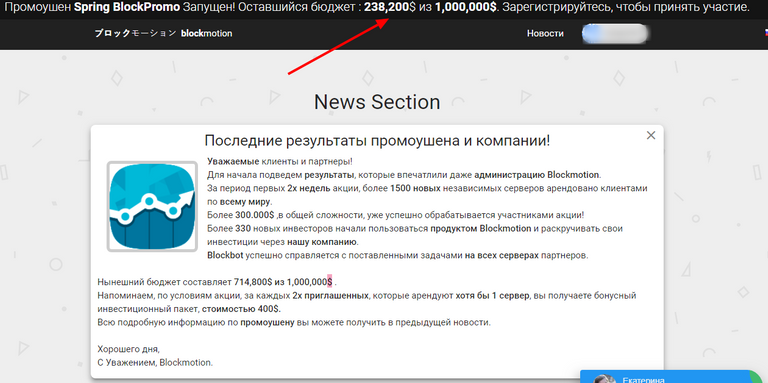Click the 714,800$ из 1,000,000$ budget text
Screen dimensions: 768x383
[x=283, y=282]
